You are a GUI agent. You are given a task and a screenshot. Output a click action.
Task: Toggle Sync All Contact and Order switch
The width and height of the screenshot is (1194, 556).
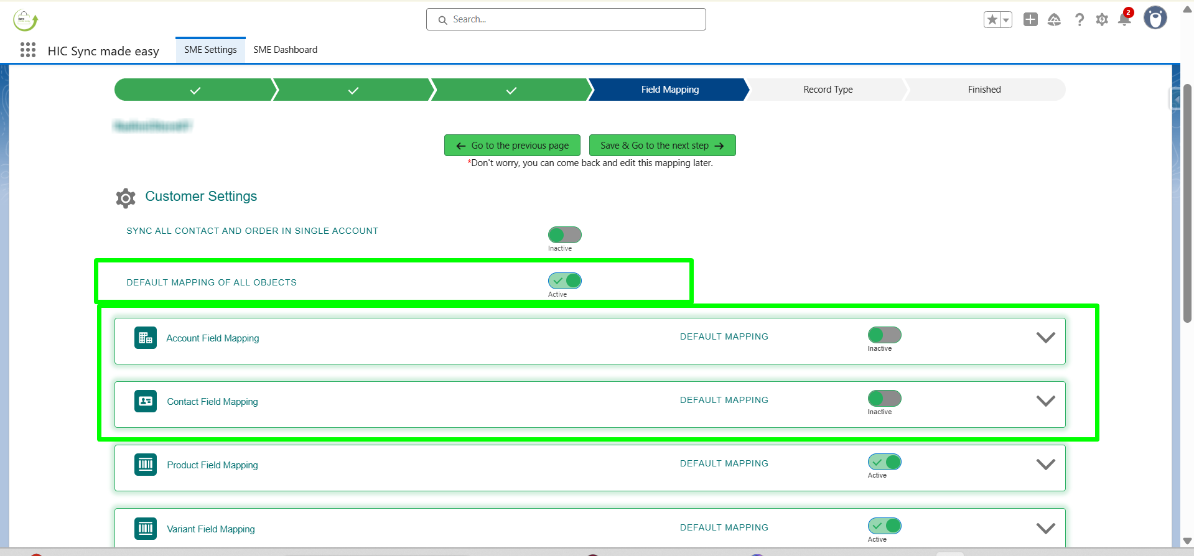point(565,235)
